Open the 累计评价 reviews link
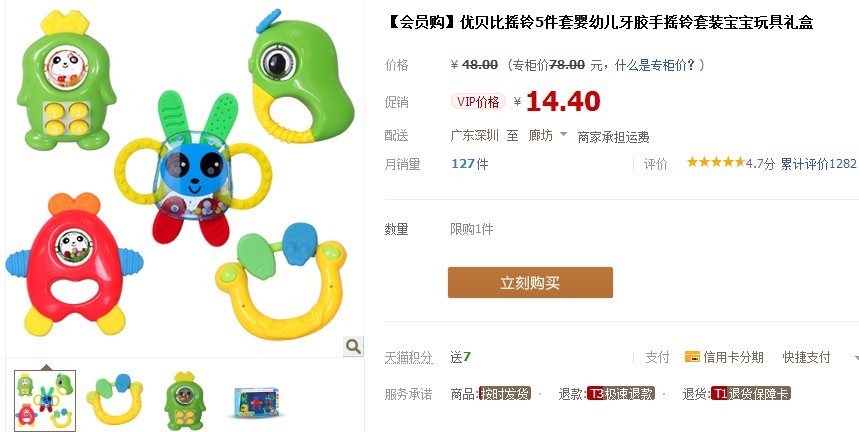Viewport: 859px width, 432px height. pos(818,163)
